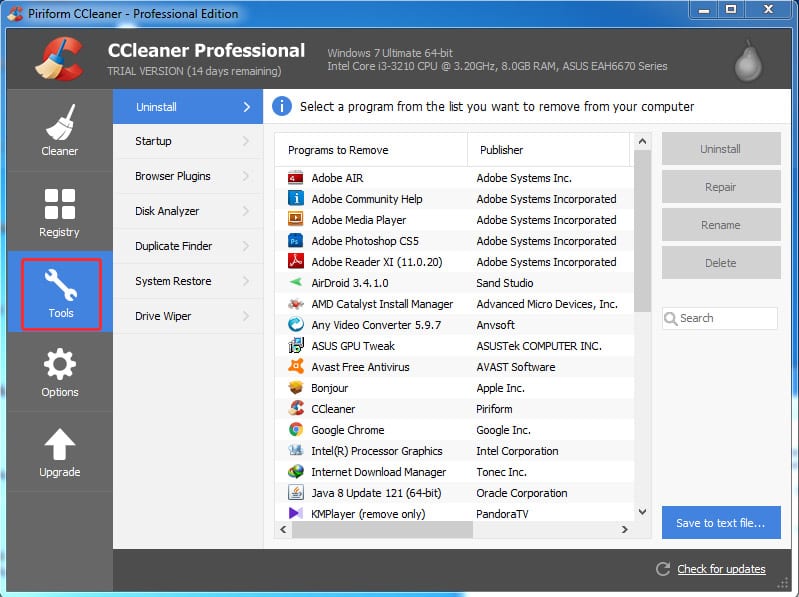Click the Google Chrome icon in list
This screenshot has height=597, width=799.
click(x=296, y=430)
